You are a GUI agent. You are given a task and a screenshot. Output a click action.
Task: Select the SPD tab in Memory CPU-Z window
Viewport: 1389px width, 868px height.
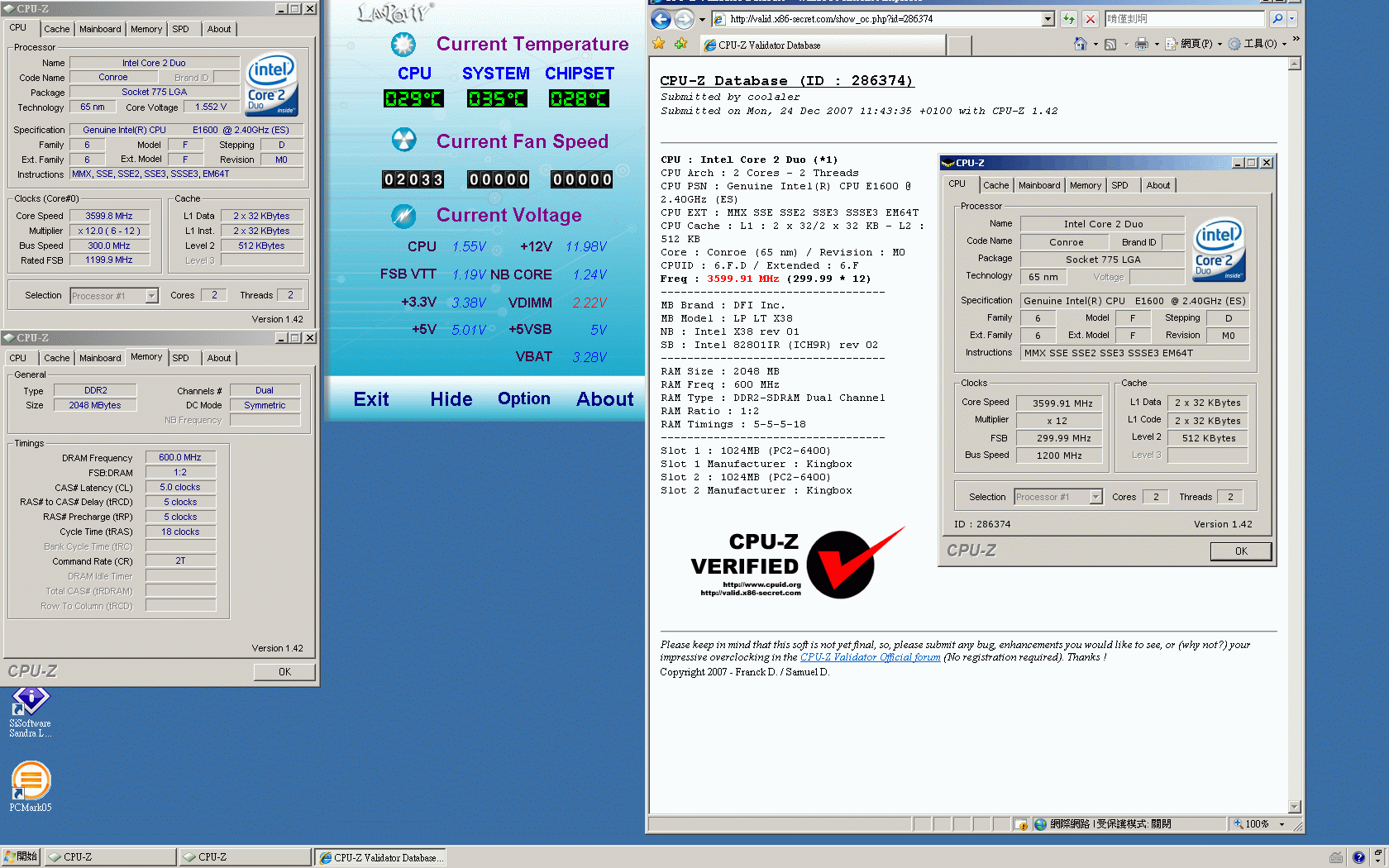[180, 358]
